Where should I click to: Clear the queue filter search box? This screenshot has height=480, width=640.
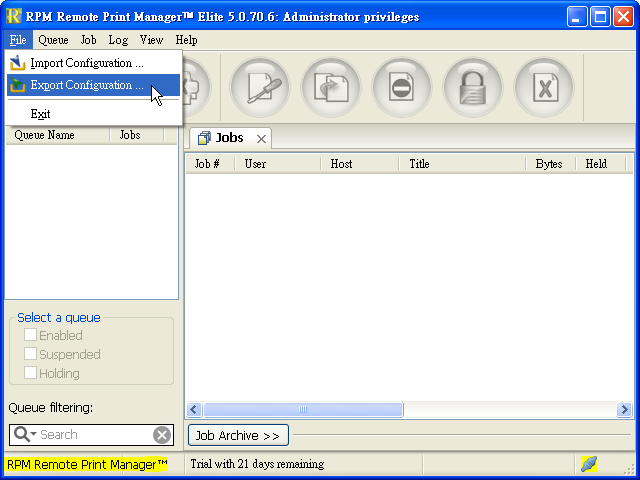click(162, 435)
